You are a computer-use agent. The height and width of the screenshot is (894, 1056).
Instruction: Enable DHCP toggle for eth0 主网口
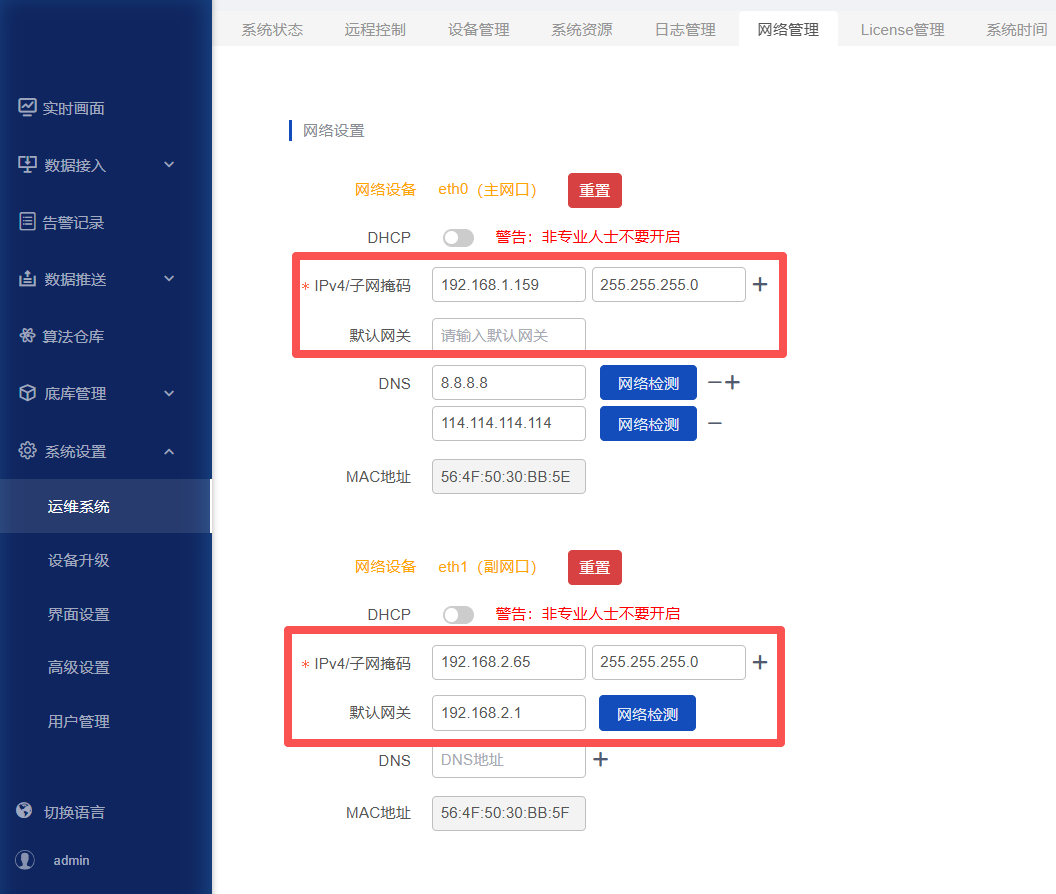[459, 237]
